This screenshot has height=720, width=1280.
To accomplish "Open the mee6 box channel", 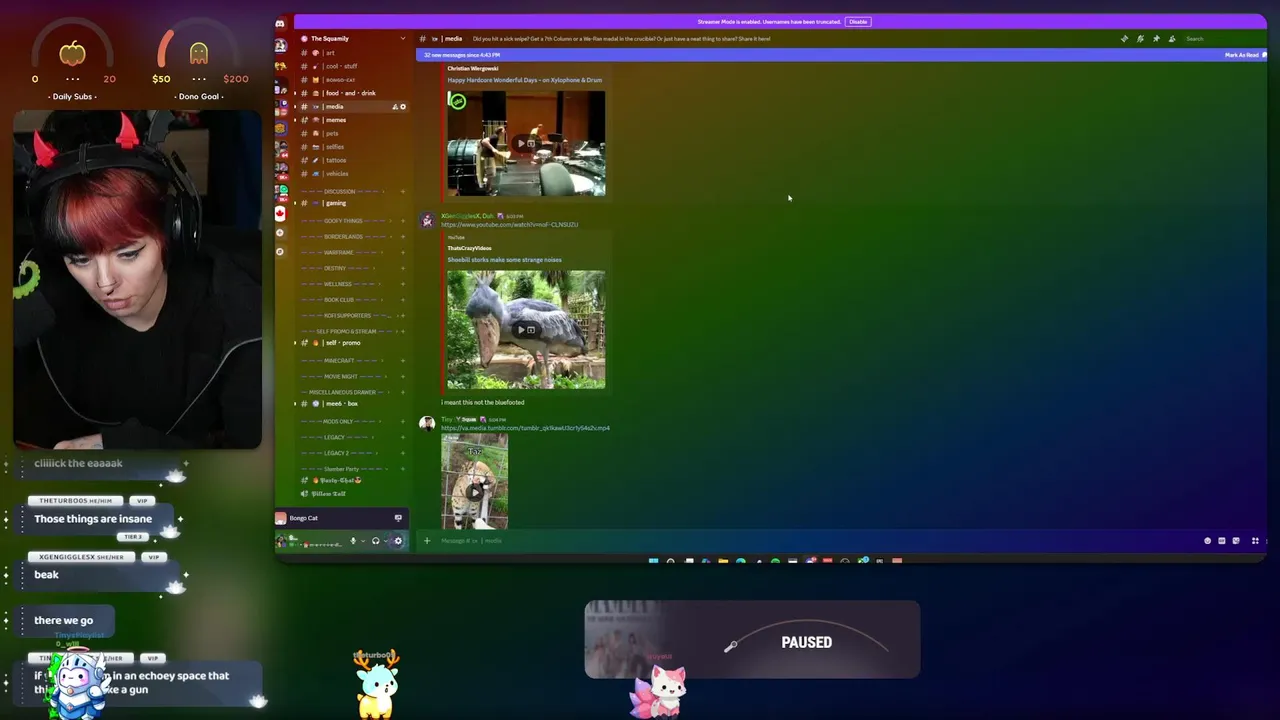I will (352, 404).
